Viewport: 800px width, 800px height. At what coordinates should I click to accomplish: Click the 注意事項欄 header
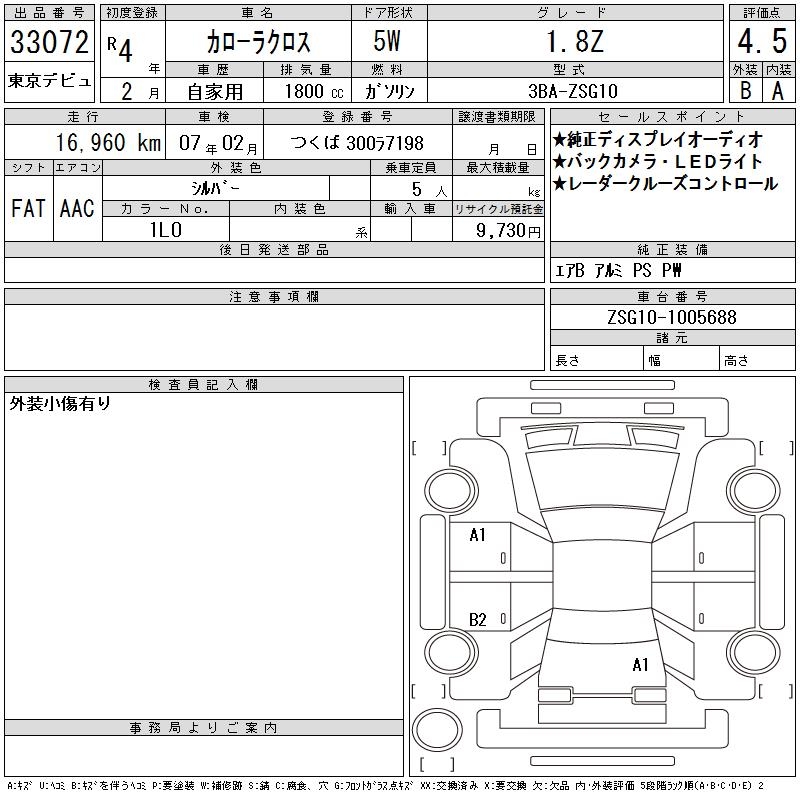click(274, 296)
